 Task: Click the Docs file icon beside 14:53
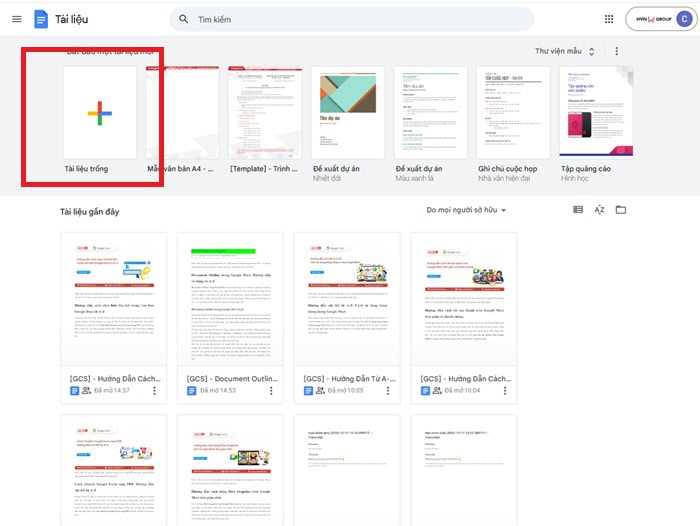tap(192, 391)
